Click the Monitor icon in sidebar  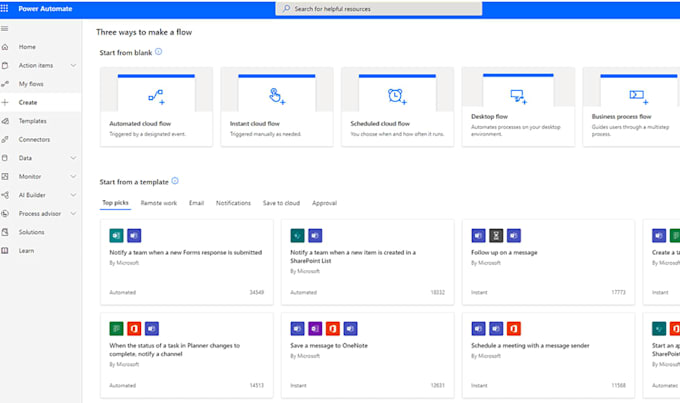point(5,177)
